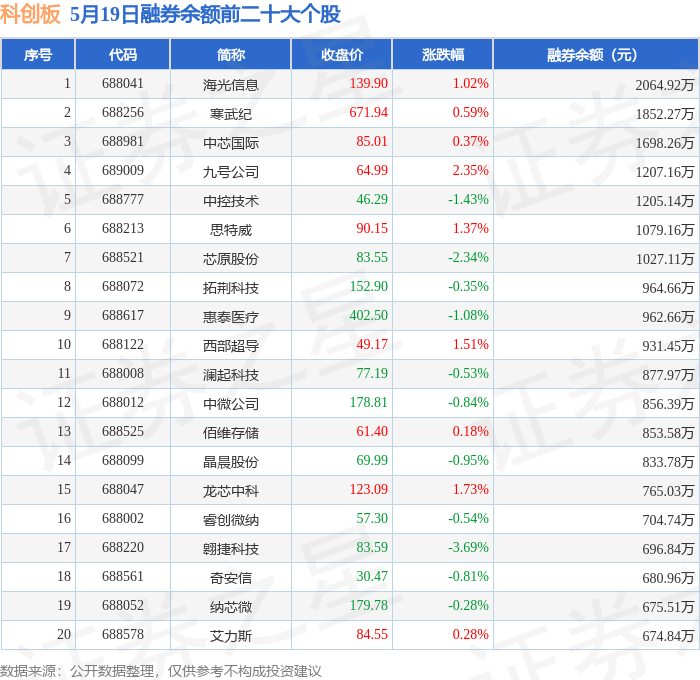Select stock name 思特威
The height and width of the screenshot is (680, 700).
[231, 229]
